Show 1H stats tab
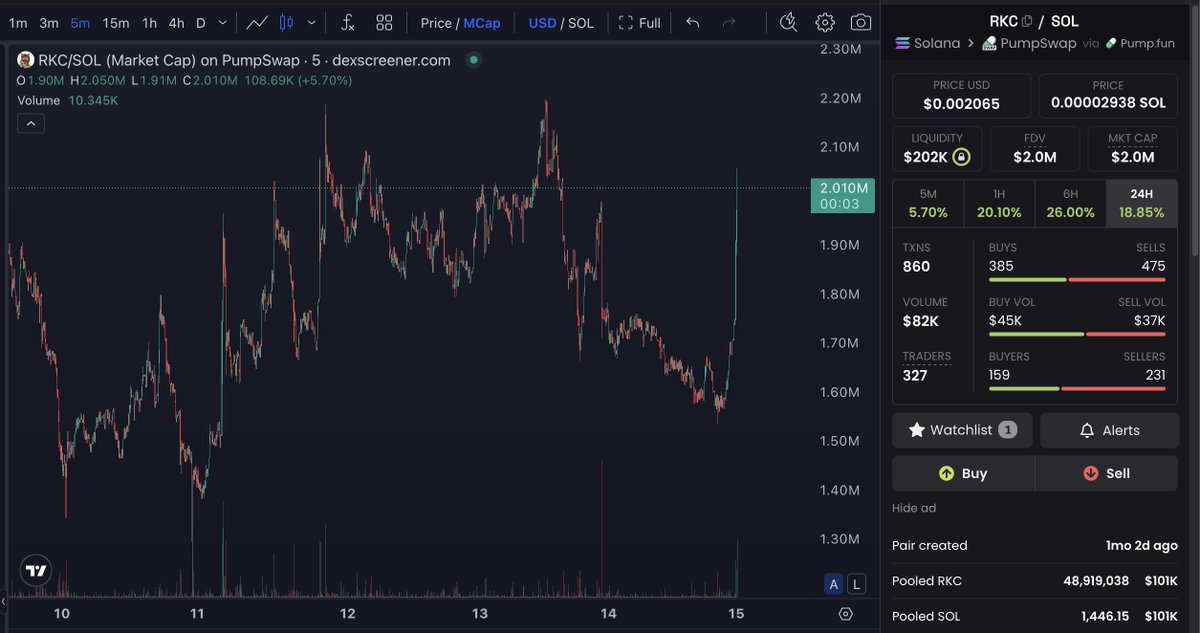Screen dimensions: 1200x633 coord(999,204)
